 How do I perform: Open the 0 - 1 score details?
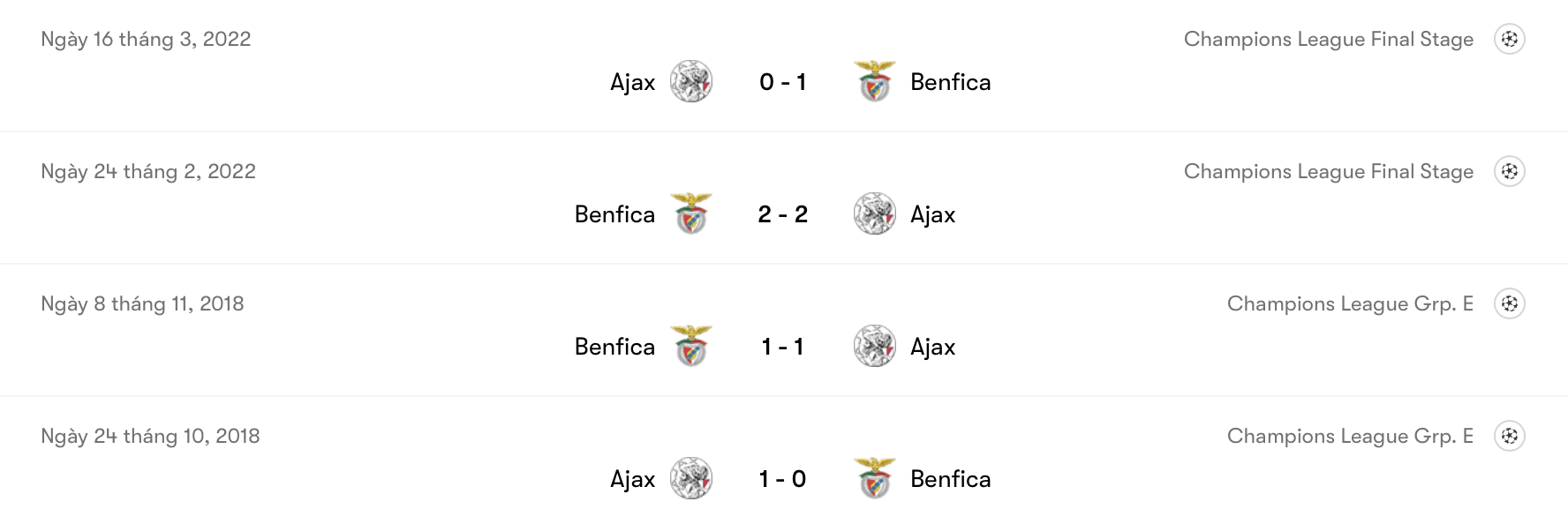click(x=782, y=82)
